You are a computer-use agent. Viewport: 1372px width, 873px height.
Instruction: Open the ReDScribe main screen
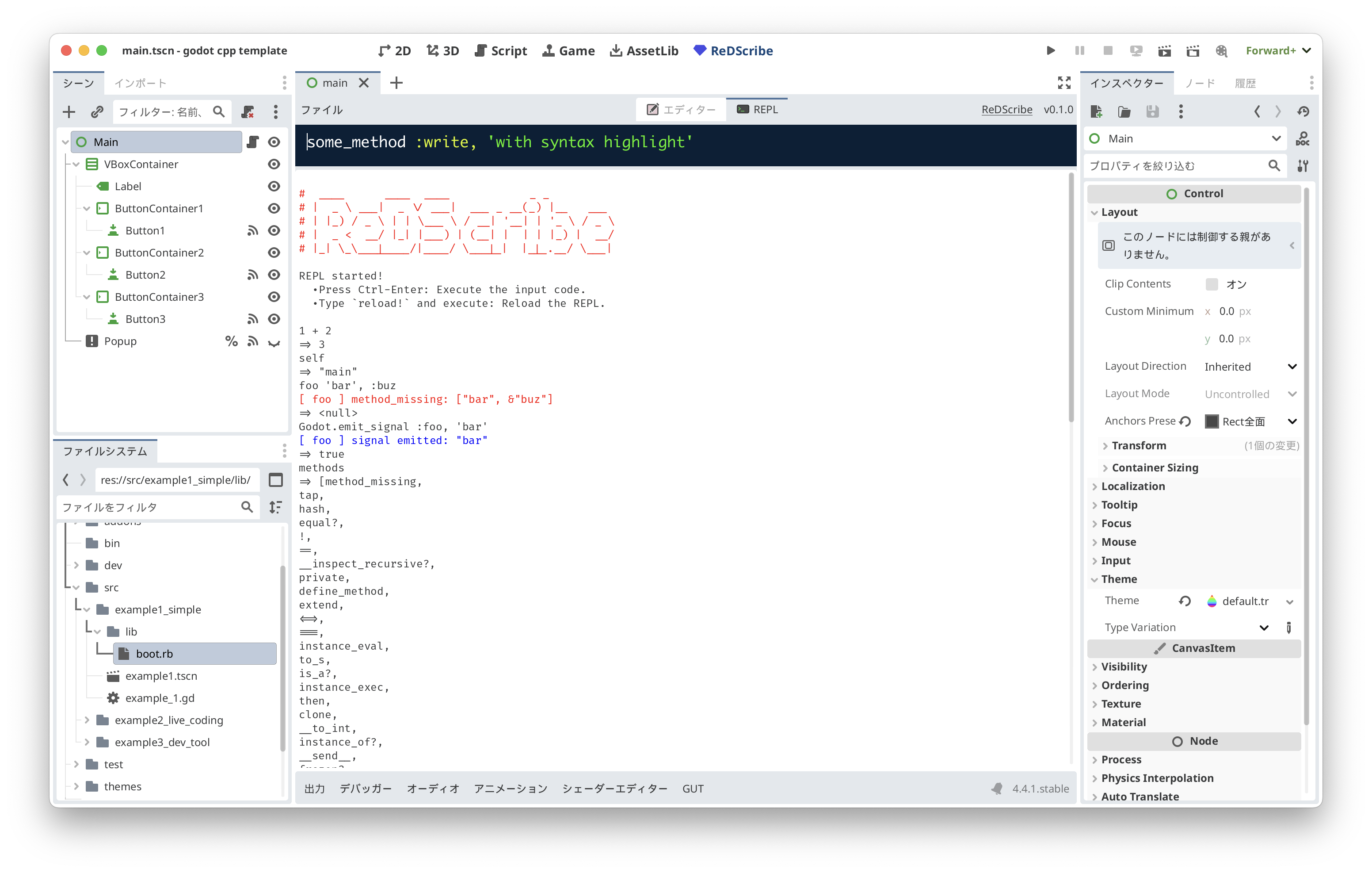(733, 51)
